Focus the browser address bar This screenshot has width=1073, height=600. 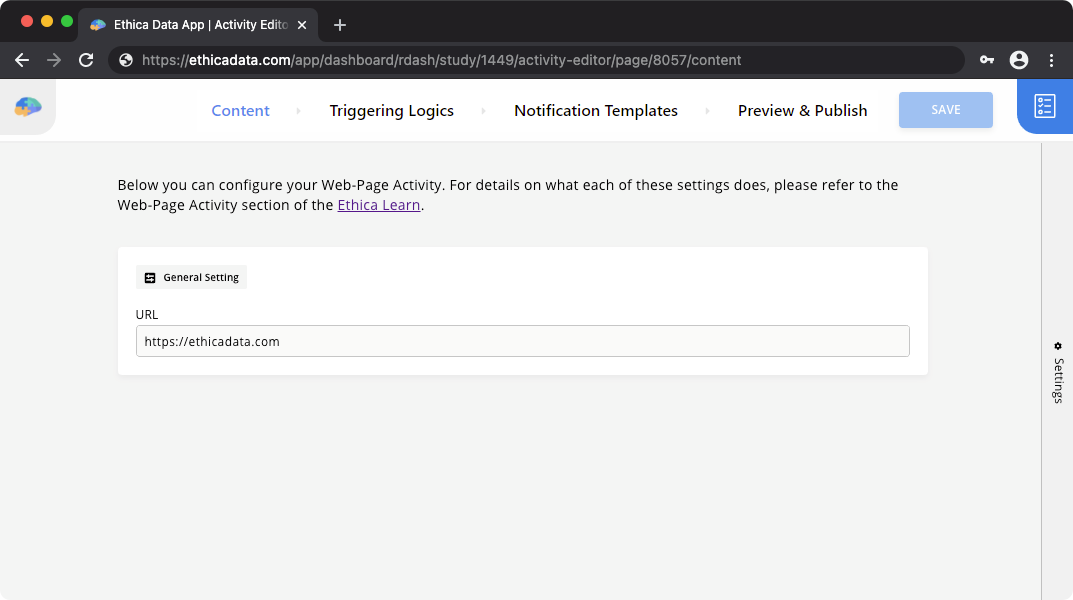[536, 60]
